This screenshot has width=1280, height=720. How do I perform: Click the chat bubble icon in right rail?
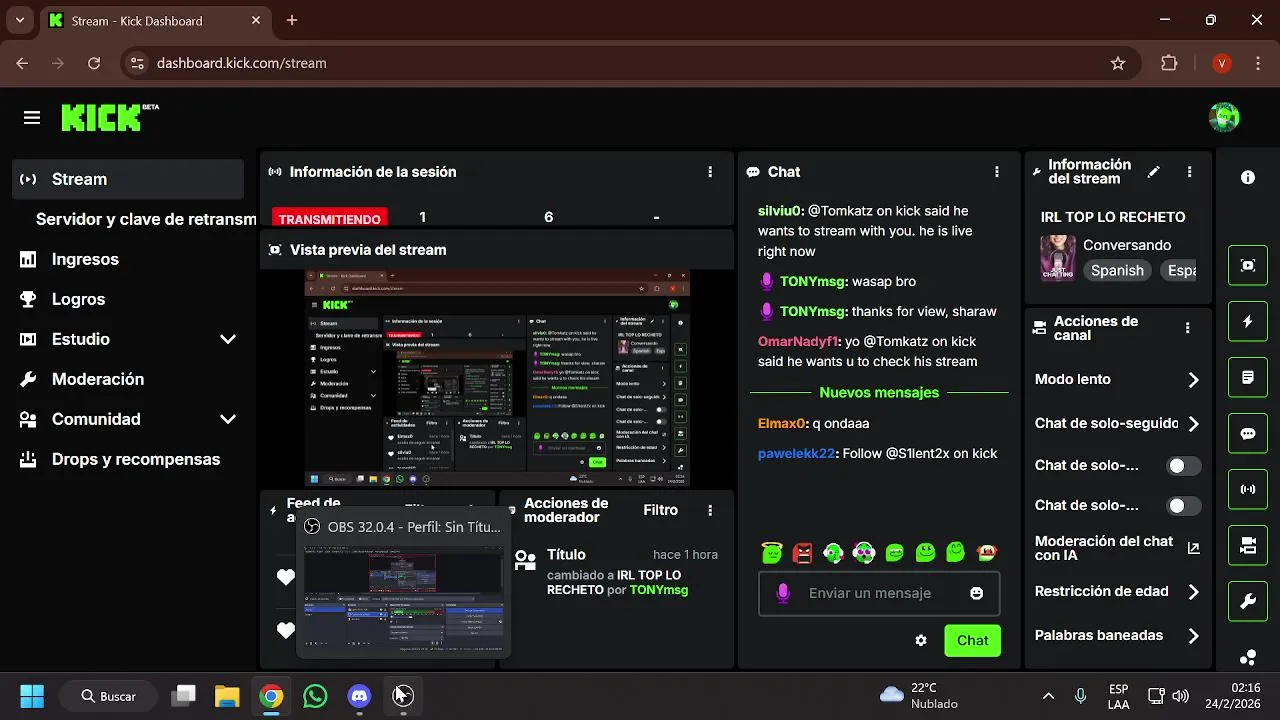coord(1248,433)
